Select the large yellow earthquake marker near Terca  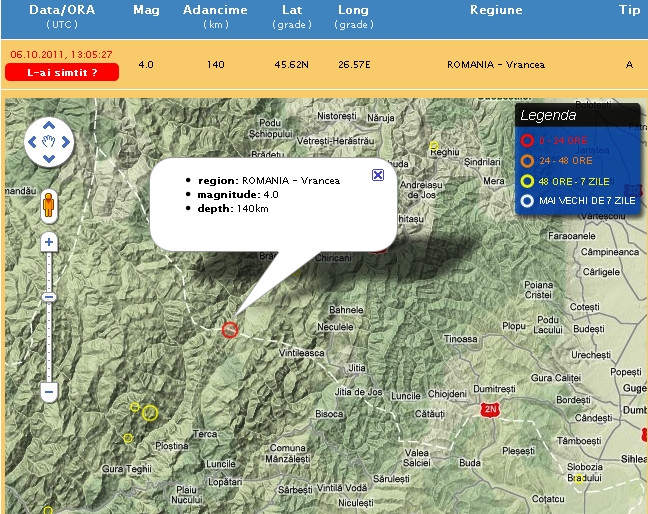150,412
